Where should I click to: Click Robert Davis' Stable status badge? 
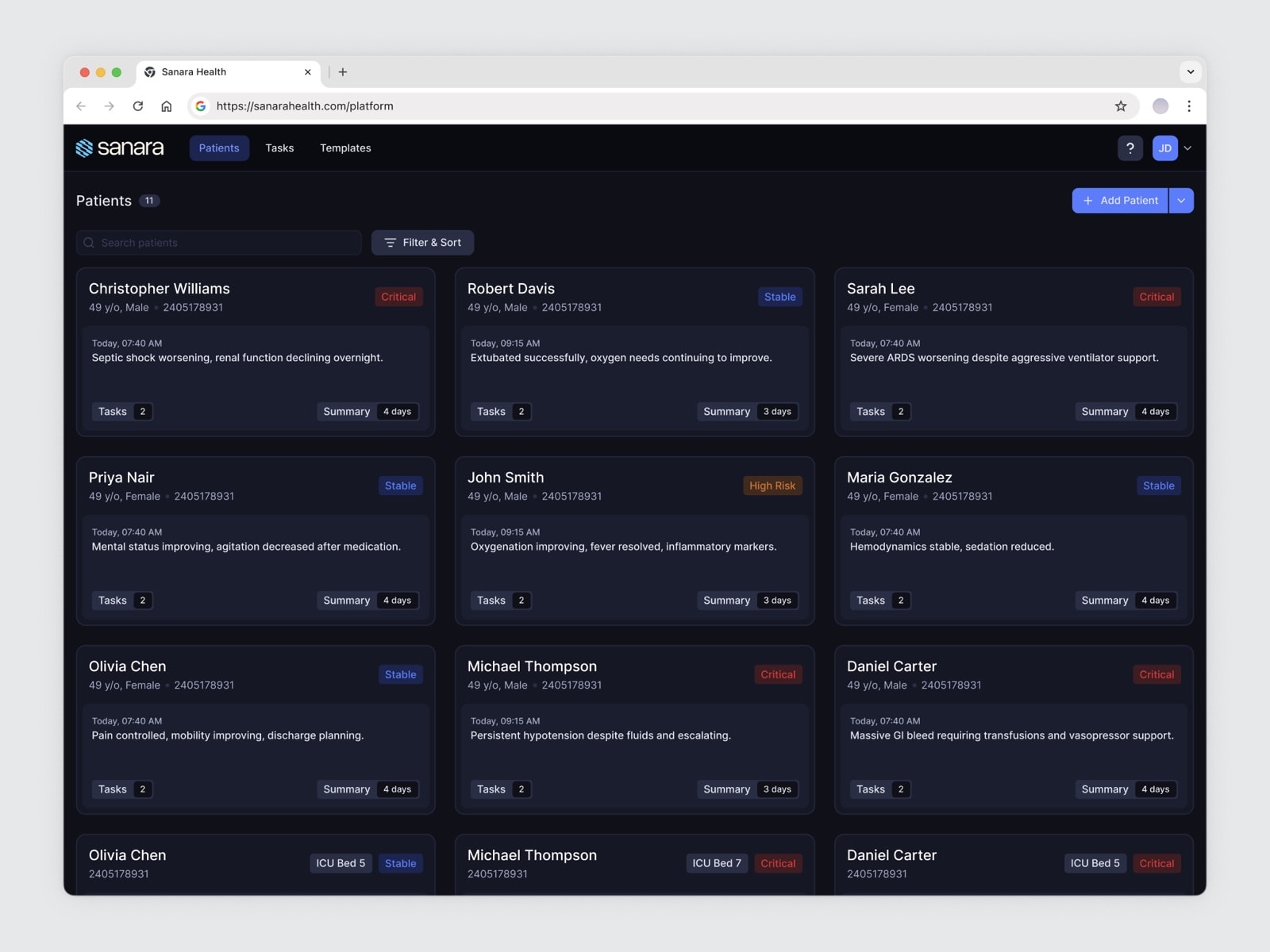[x=779, y=297]
